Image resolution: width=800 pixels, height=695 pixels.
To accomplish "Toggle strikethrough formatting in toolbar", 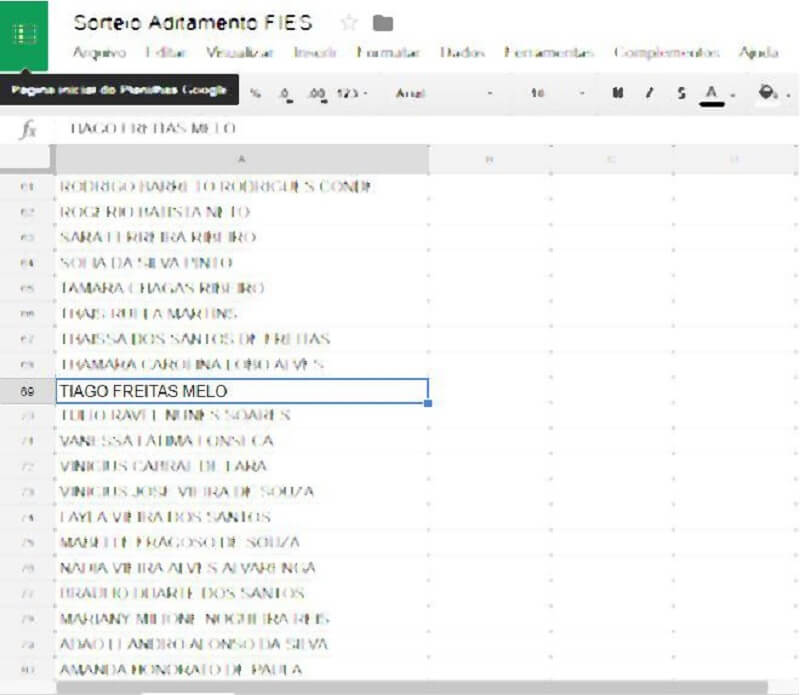I will click(680, 93).
